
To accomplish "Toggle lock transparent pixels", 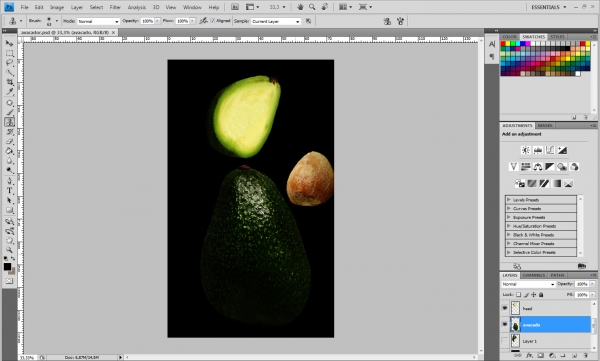I will 518,295.
